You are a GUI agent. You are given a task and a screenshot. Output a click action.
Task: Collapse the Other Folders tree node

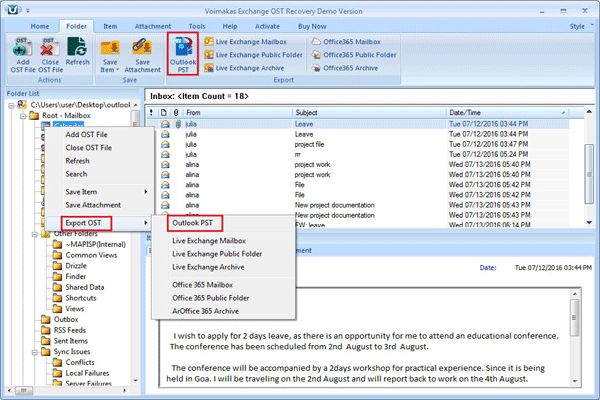pos(35,234)
